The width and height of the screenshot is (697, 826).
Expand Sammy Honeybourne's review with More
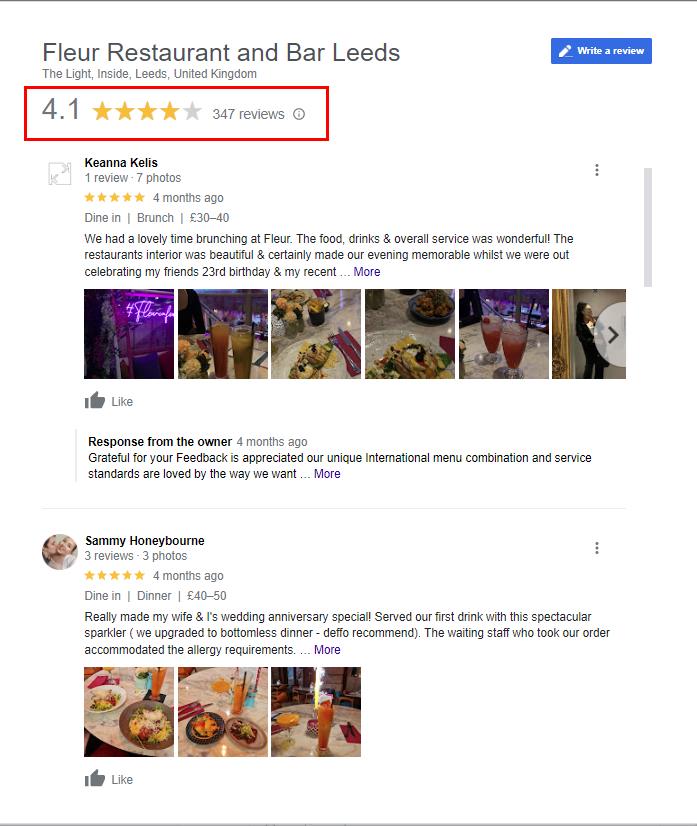click(x=327, y=650)
